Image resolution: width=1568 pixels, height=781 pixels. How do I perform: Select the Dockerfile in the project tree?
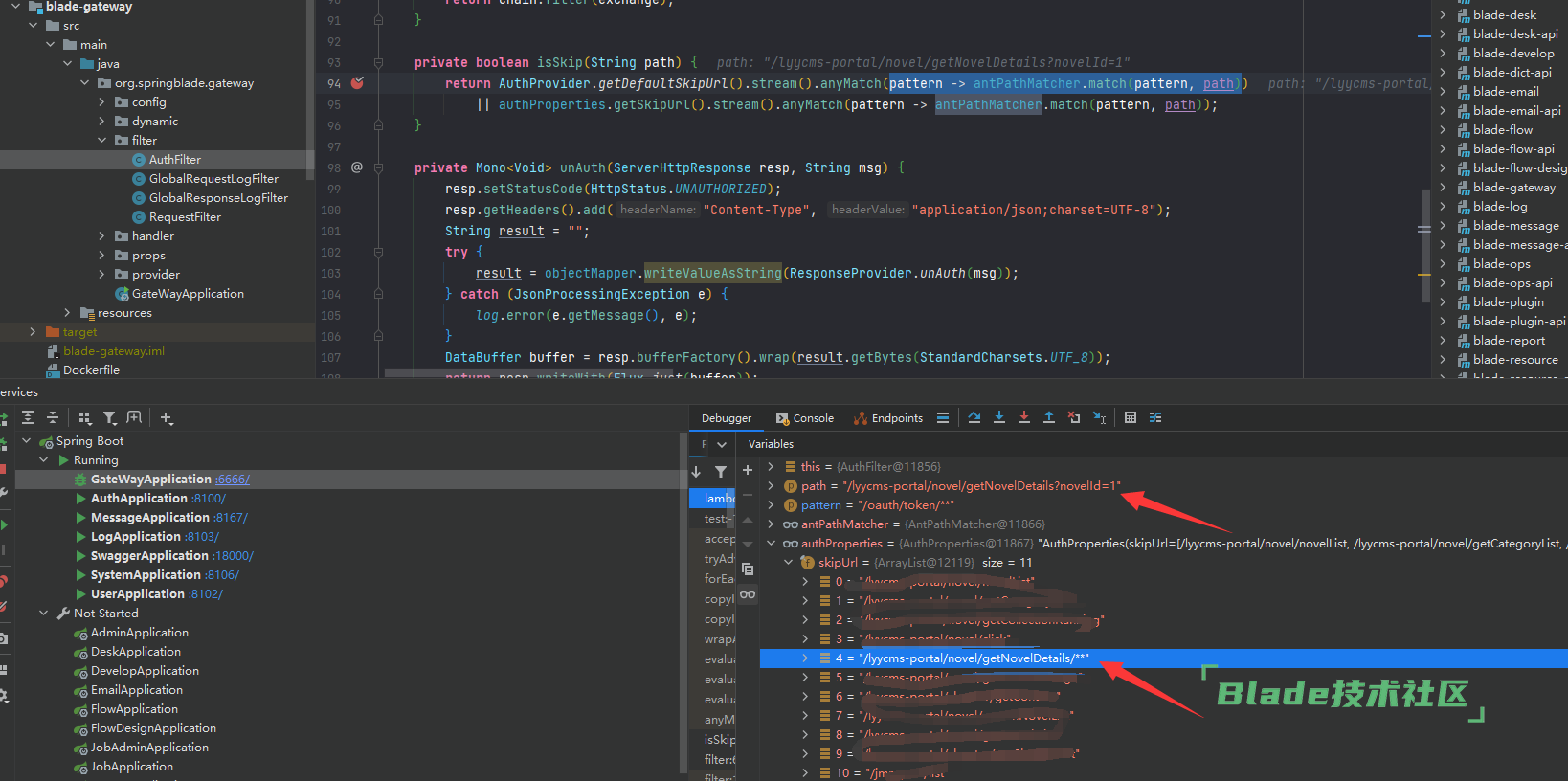(91, 370)
